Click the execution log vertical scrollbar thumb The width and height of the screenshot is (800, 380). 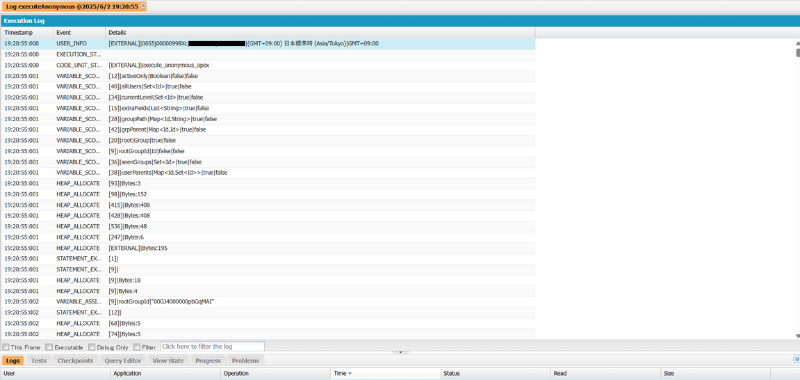pos(797,52)
